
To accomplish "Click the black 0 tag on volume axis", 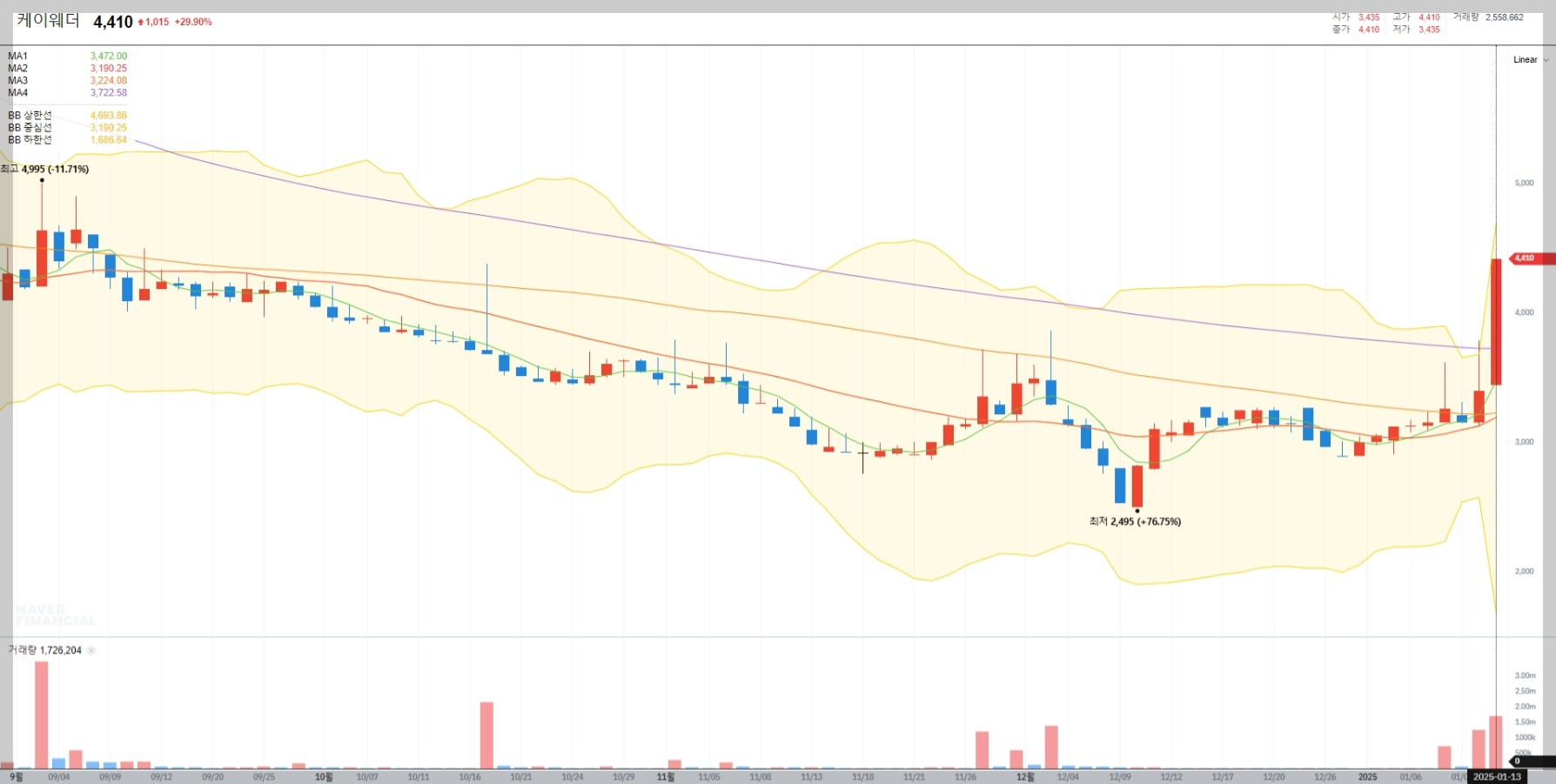I will point(1532,761).
